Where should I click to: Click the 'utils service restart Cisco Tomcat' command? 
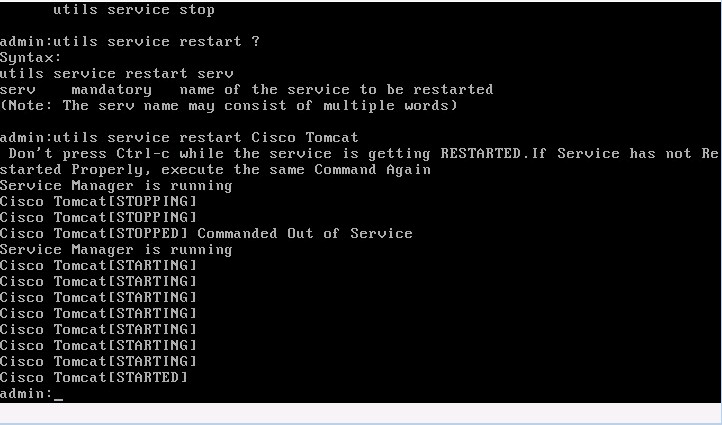(206, 138)
